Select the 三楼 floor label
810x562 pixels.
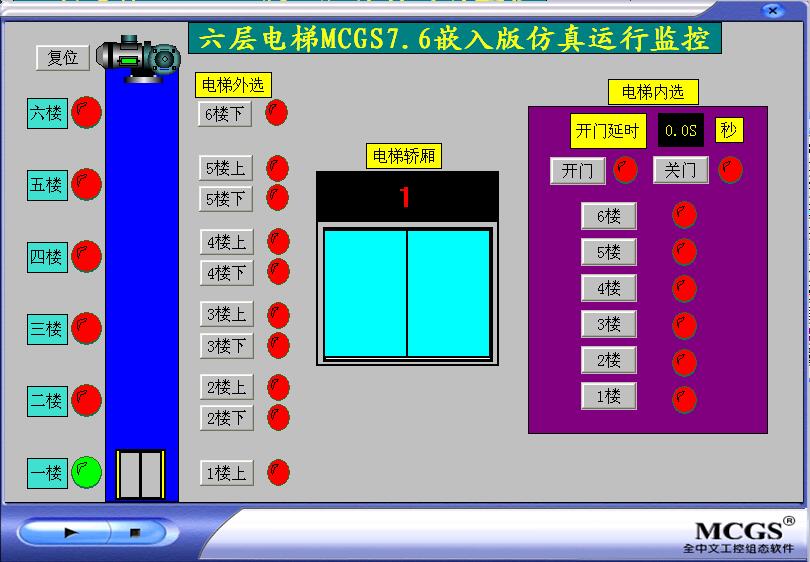[47, 329]
